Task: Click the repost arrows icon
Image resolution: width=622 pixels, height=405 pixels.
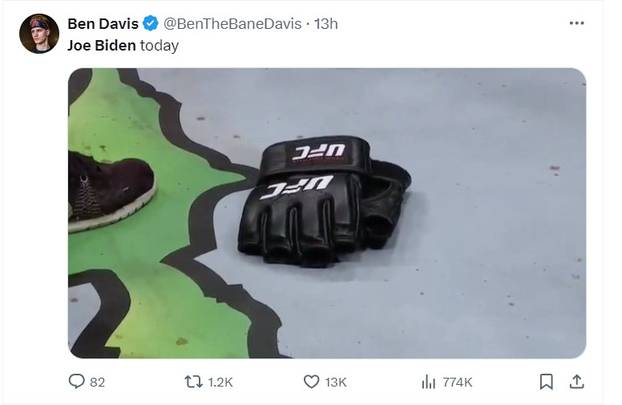Action: (194, 382)
